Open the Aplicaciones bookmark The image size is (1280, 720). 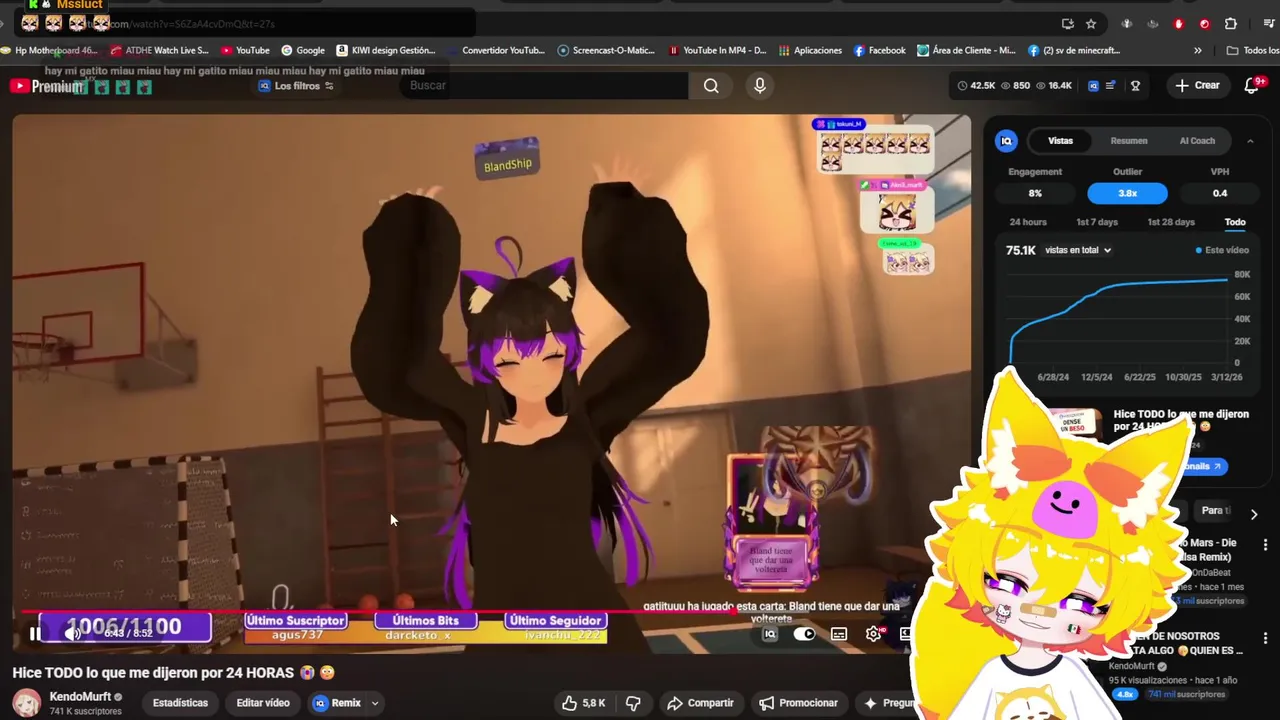(810, 50)
